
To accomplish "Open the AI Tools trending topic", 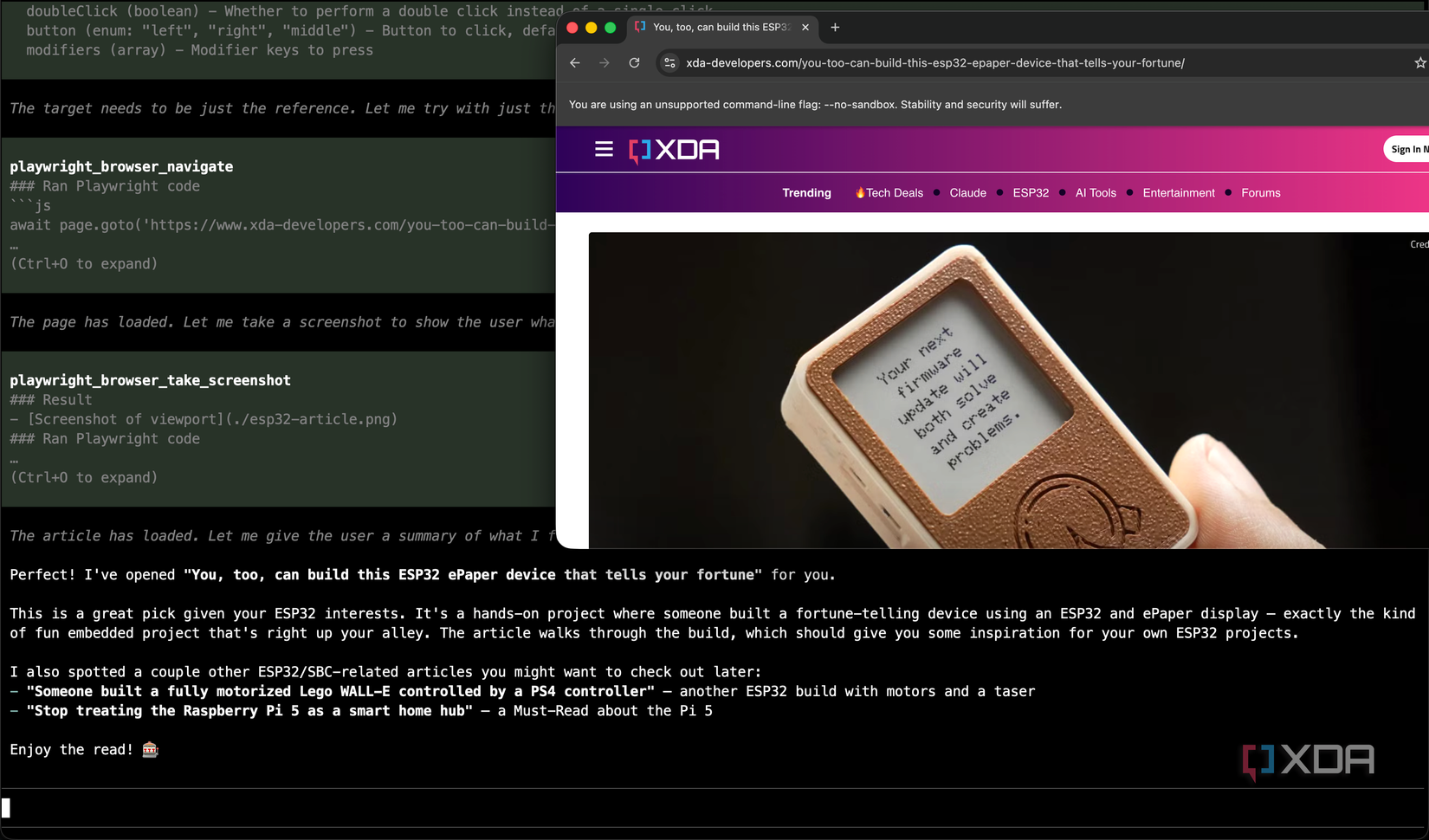I will pos(1096,193).
